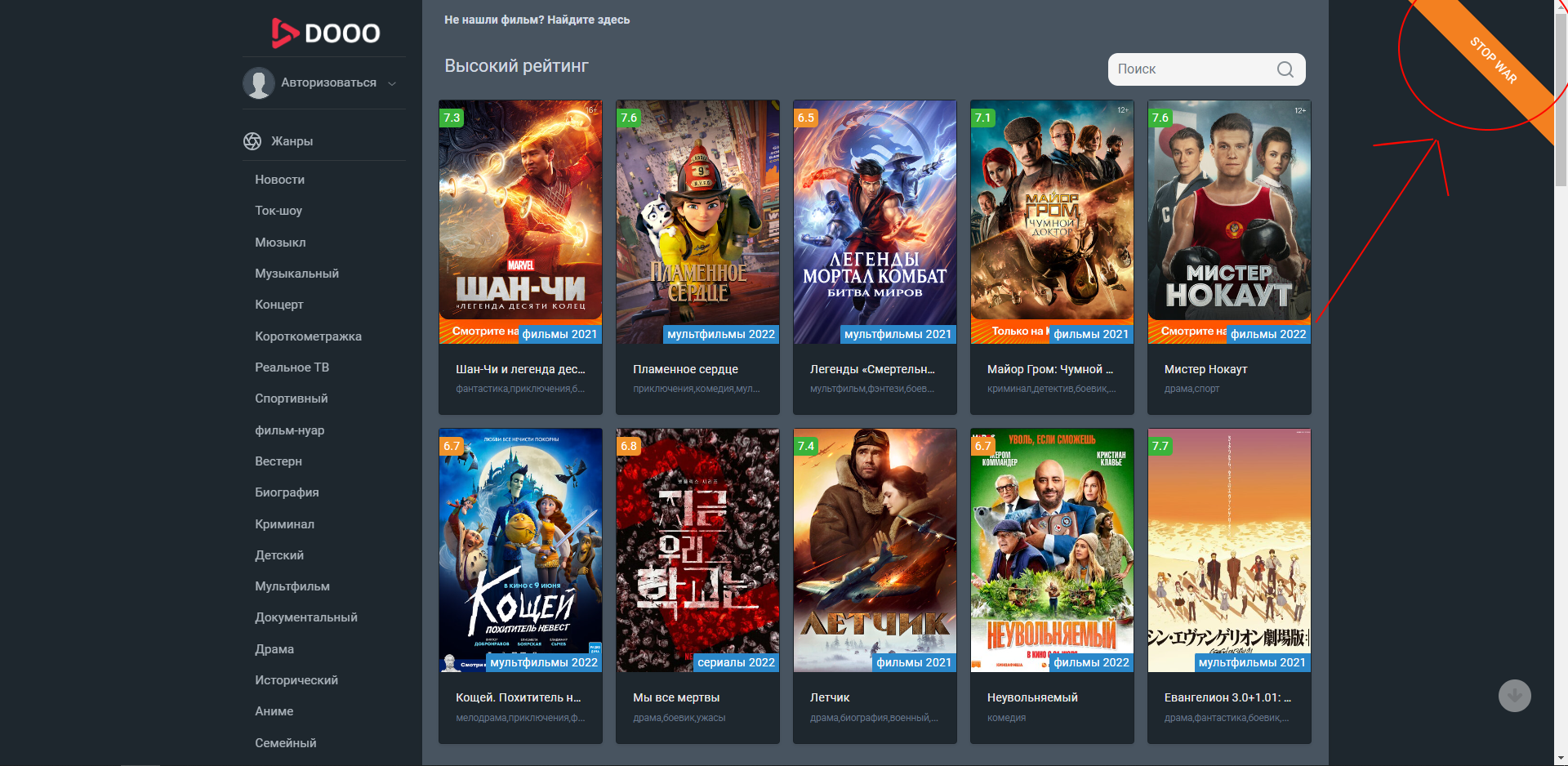The width and height of the screenshot is (1568, 766).
Task: Click the мультфильмы 2021 tag on Евангелион
Action: click(1252, 662)
